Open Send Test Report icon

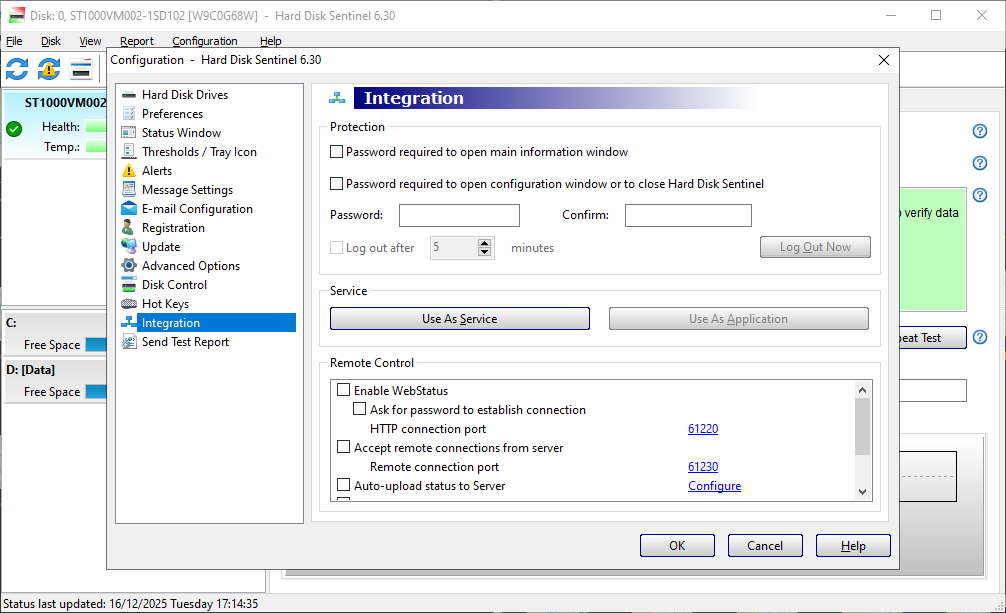point(129,342)
